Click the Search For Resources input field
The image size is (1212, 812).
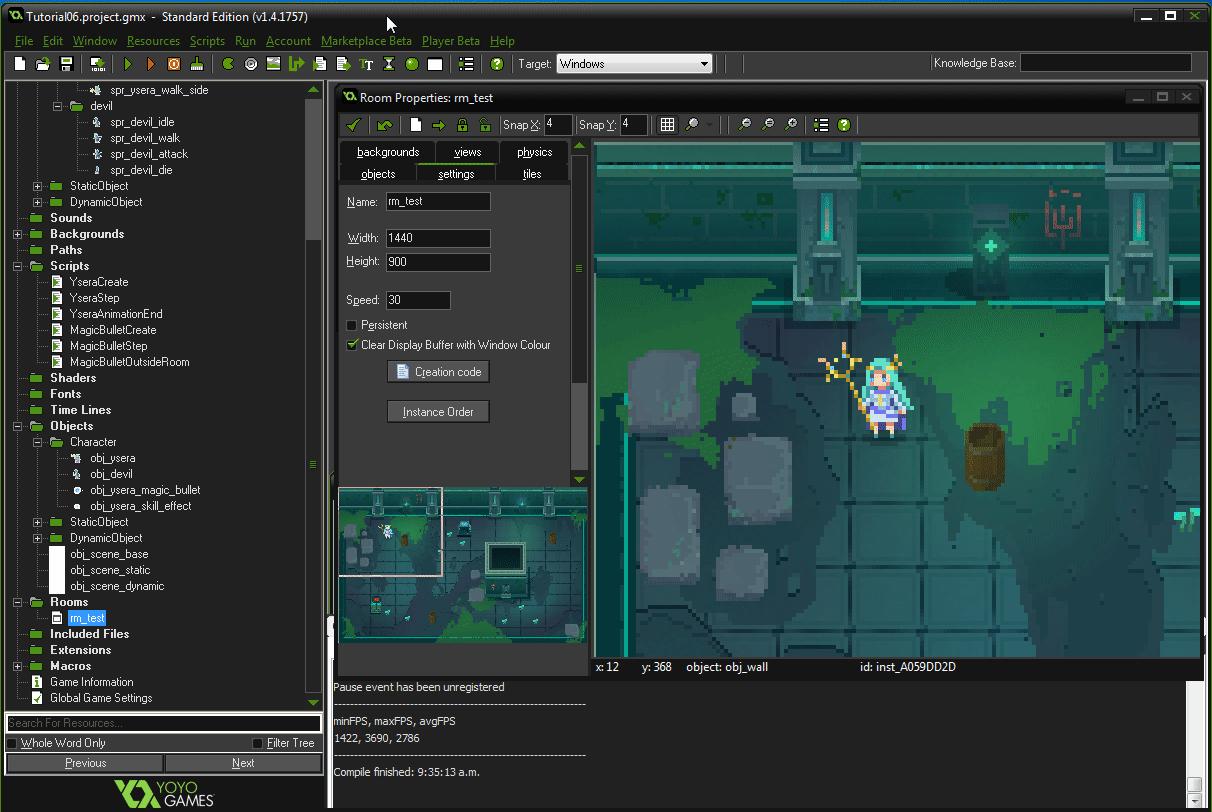[x=163, y=722]
